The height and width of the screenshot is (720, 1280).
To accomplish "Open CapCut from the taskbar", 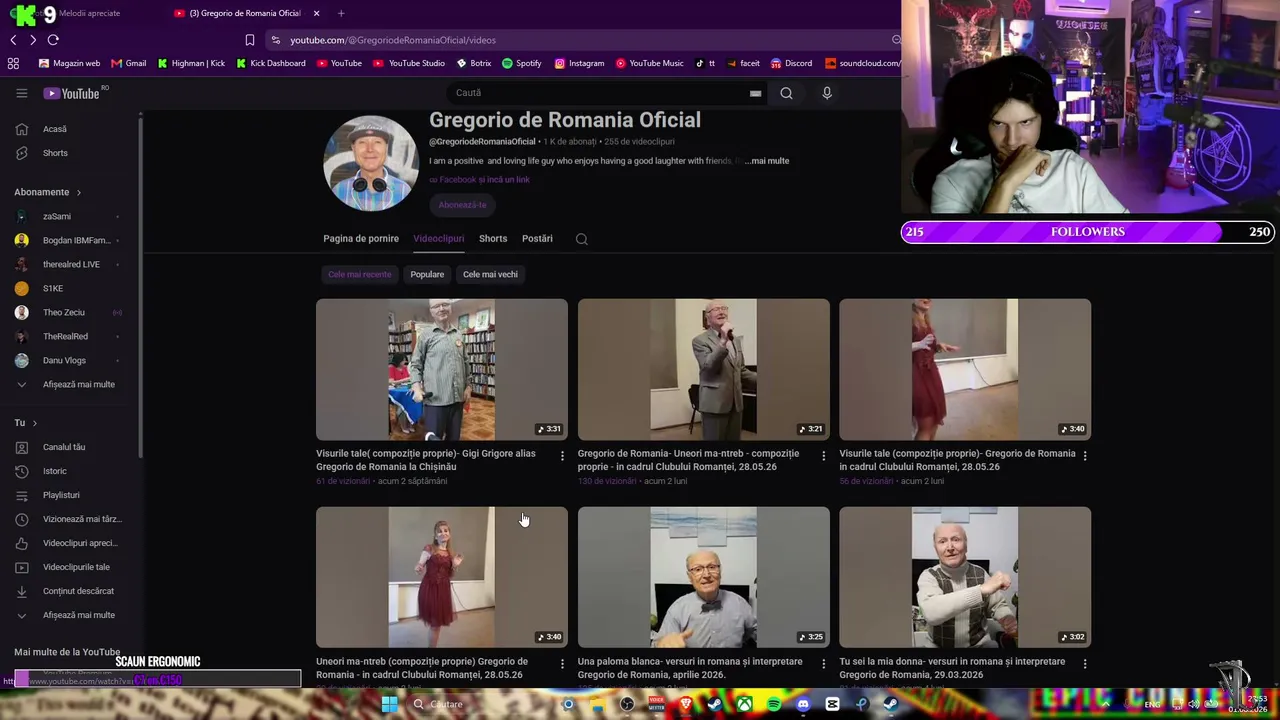I will [832, 704].
